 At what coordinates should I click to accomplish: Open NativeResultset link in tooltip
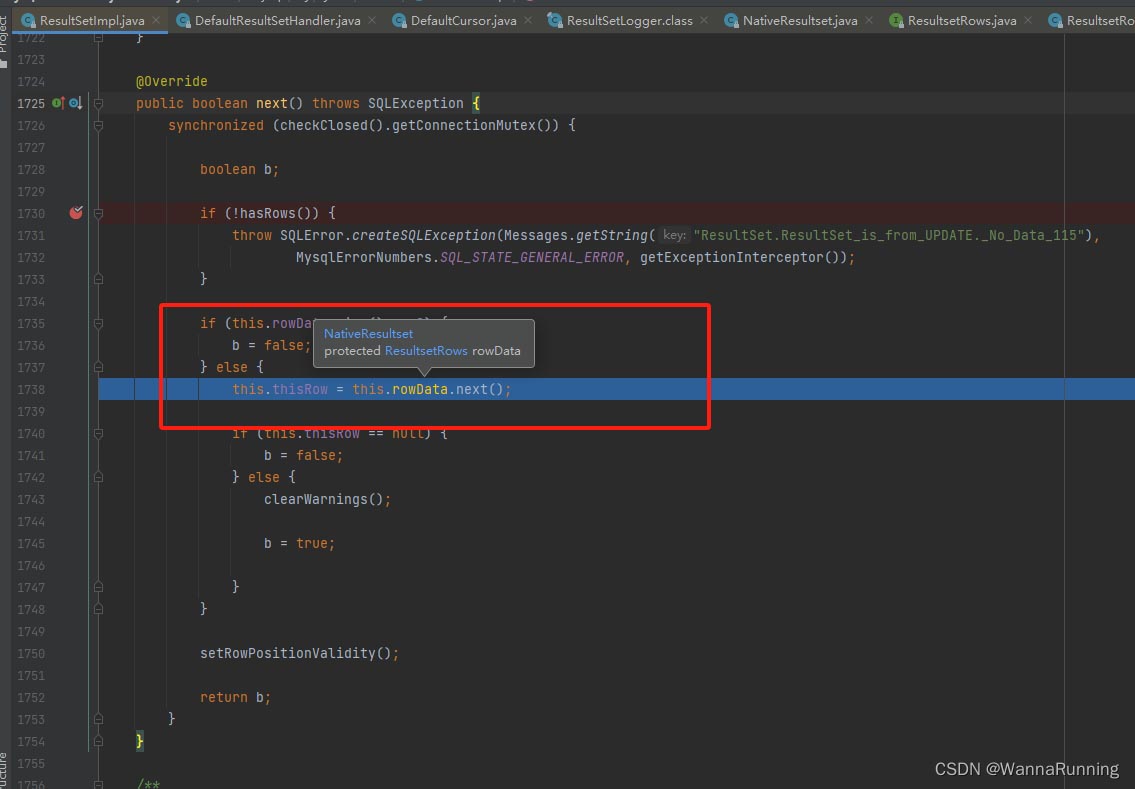[x=368, y=334]
